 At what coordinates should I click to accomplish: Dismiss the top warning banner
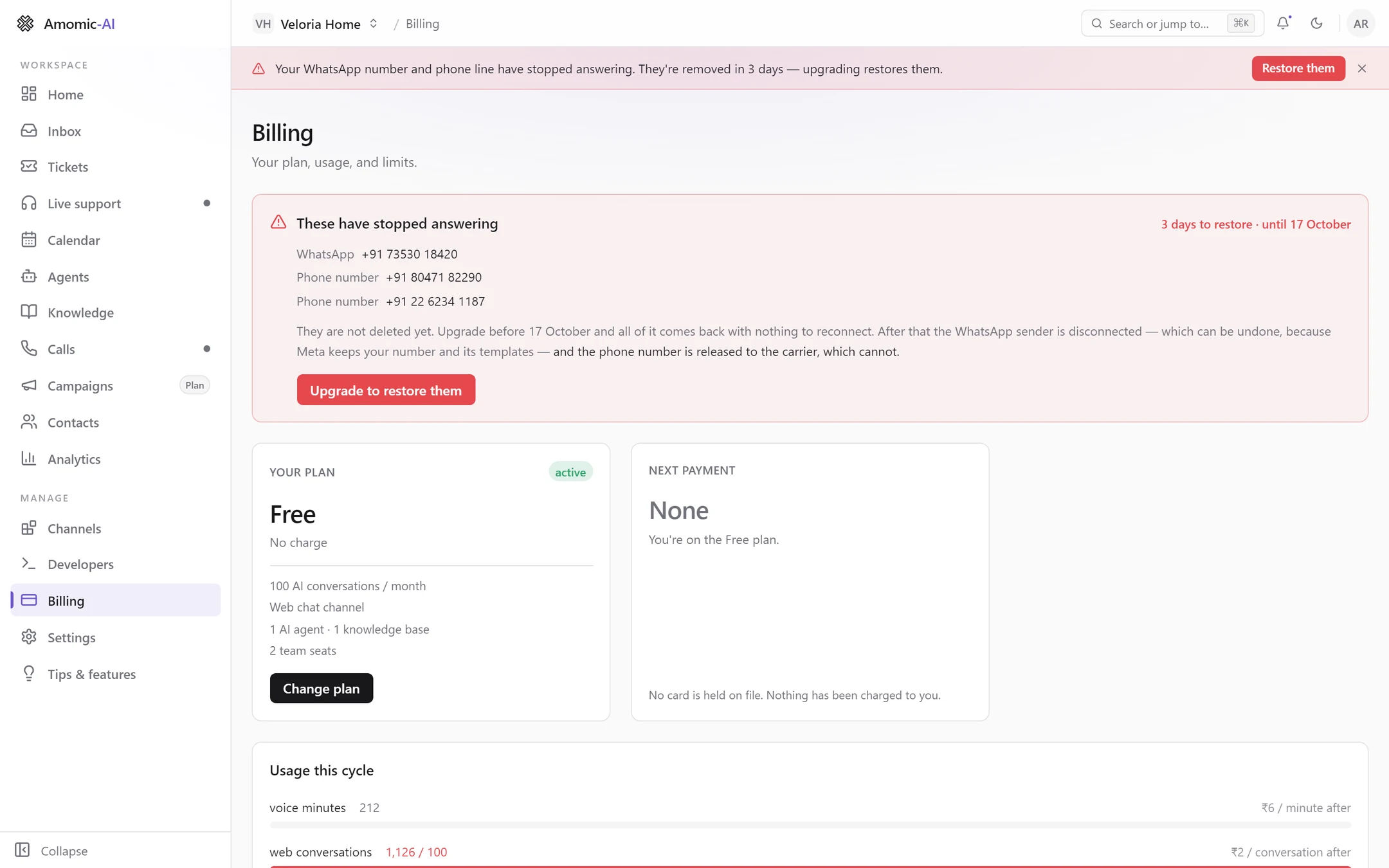(1362, 68)
